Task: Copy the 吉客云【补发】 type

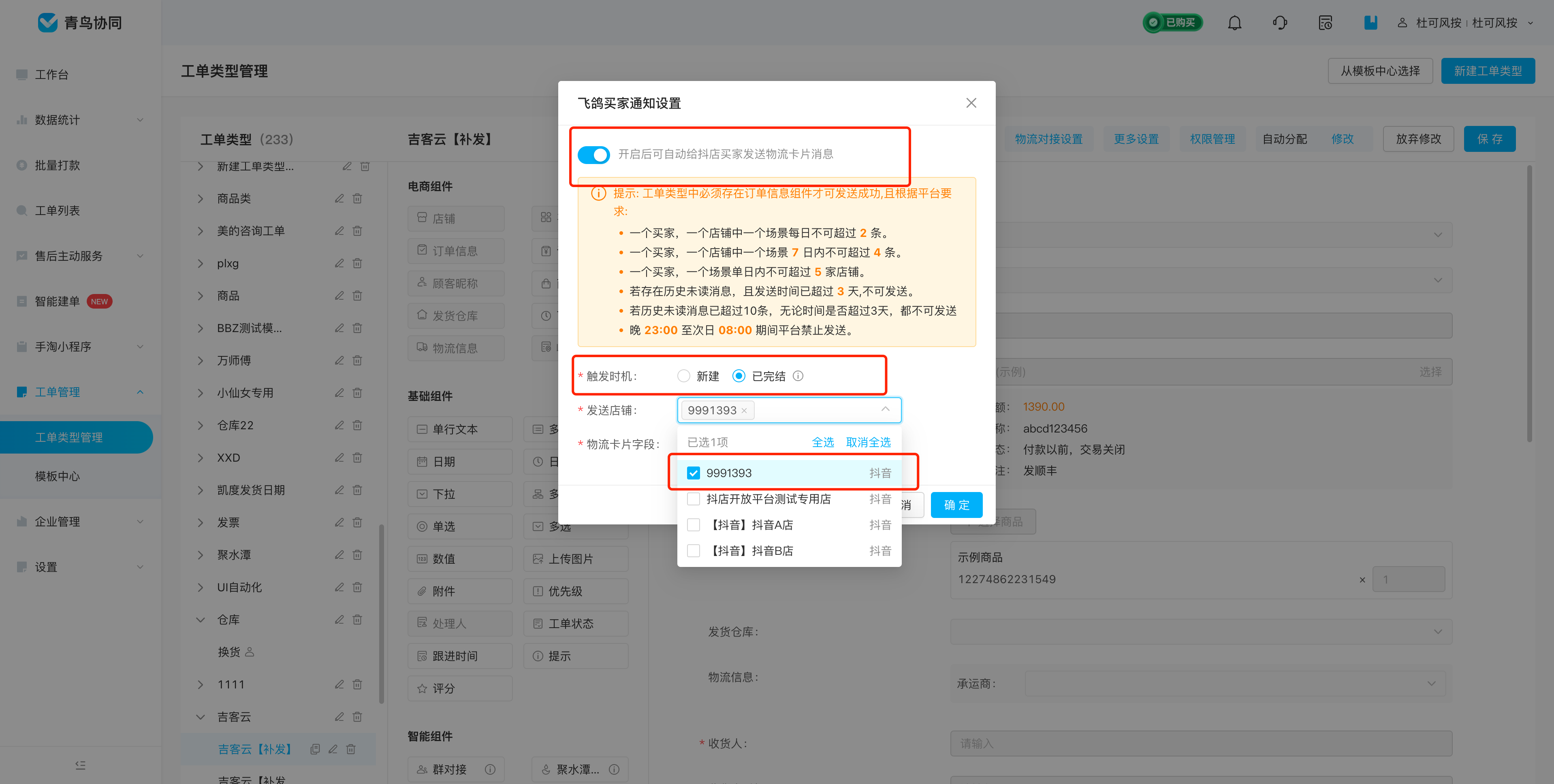Action: tap(315, 749)
